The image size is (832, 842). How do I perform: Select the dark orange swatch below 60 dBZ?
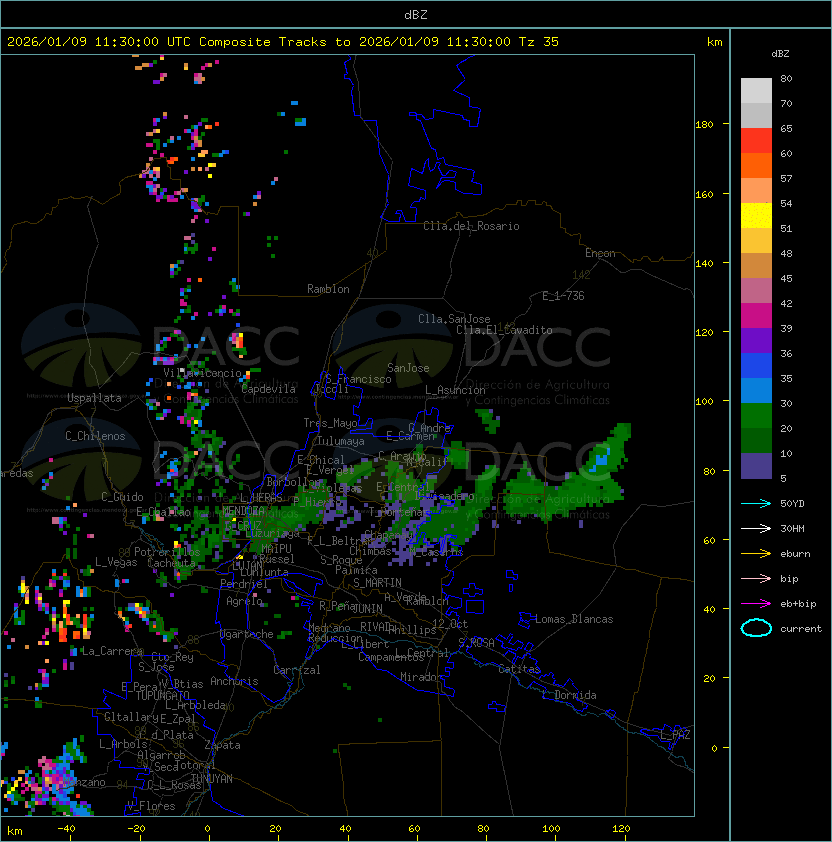(756, 165)
